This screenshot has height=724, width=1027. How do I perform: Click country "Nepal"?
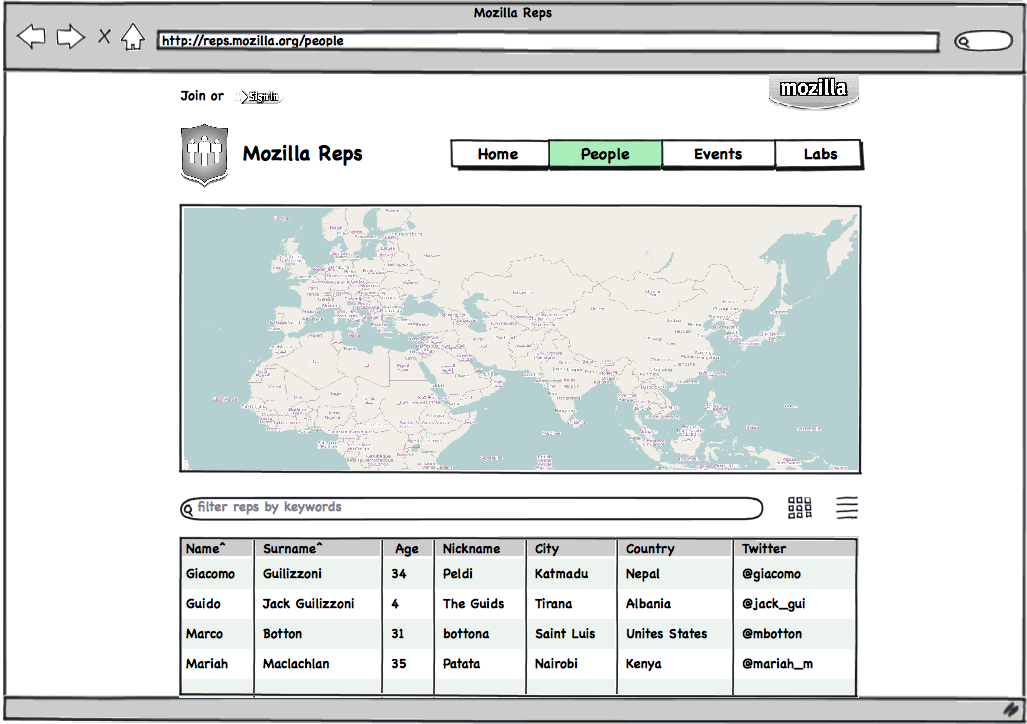643,574
